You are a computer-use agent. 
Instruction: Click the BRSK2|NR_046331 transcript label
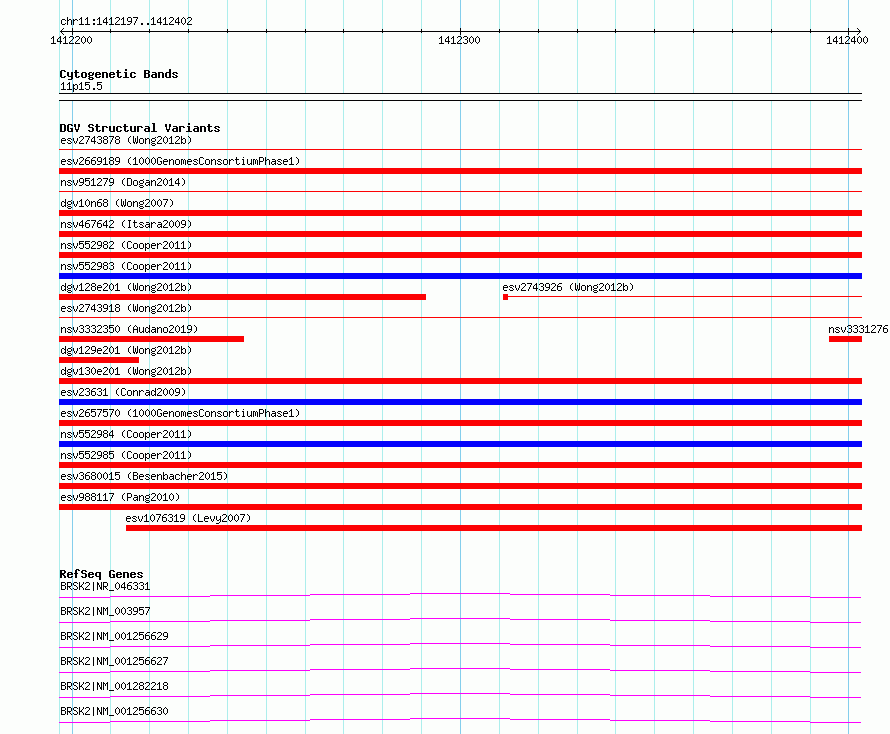coord(105,586)
